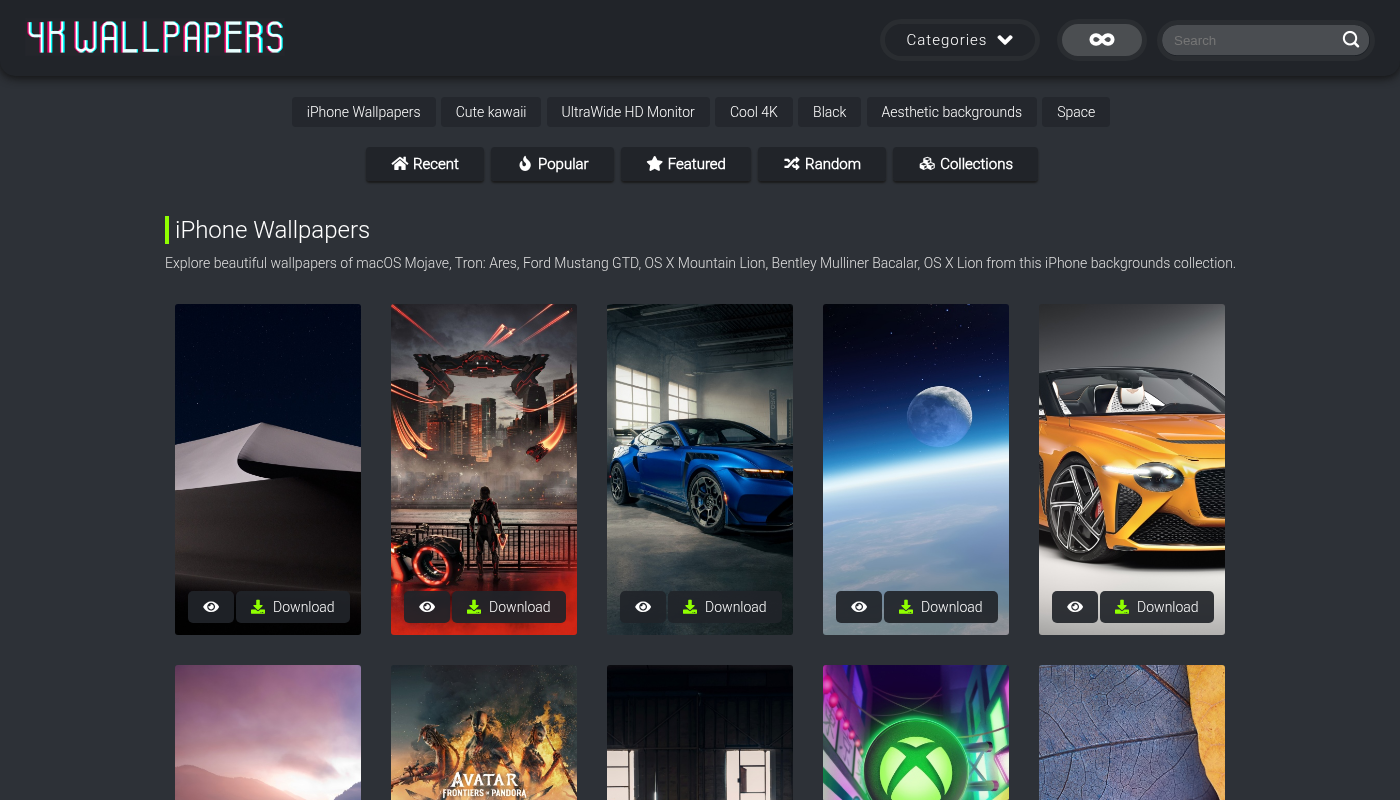The image size is (1400, 800).
Task: Click the 4K Wallpapers site logo
Action: pyautogui.click(x=155, y=38)
